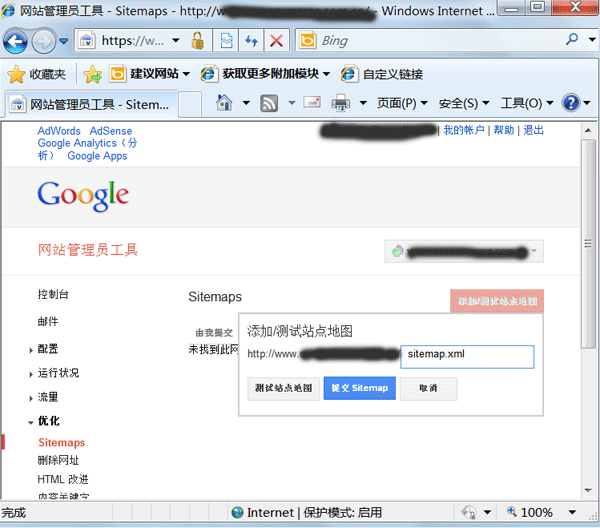Click the browser Back button
Image resolution: width=600 pixels, height=528 pixels.
tap(17, 42)
